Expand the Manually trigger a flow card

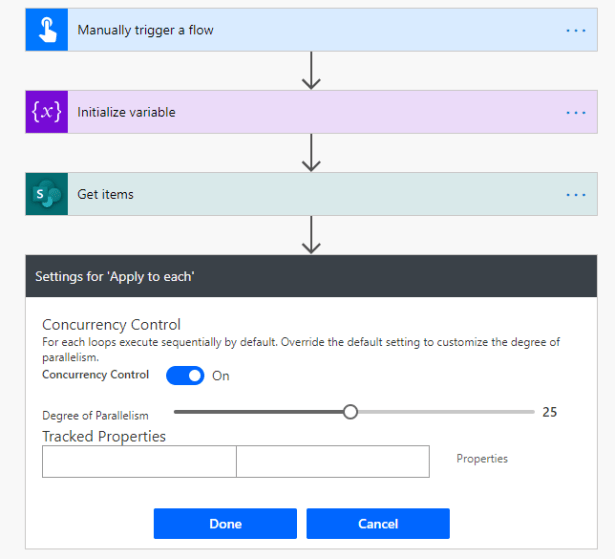point(300,30)
